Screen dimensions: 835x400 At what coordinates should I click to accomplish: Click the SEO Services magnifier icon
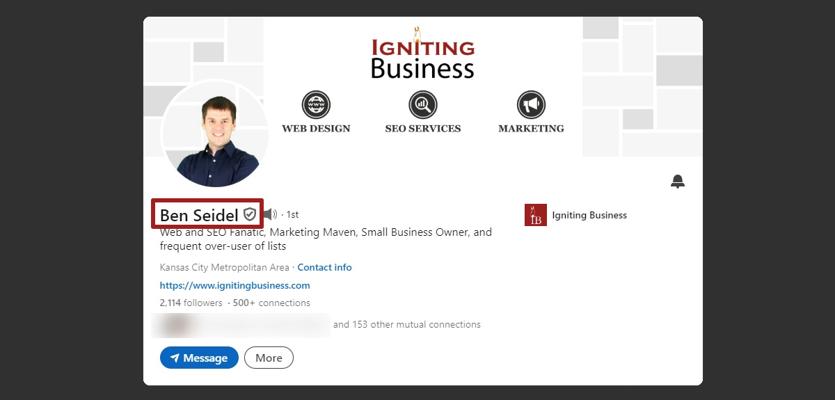pyautogui.click(x=423, y=104)
